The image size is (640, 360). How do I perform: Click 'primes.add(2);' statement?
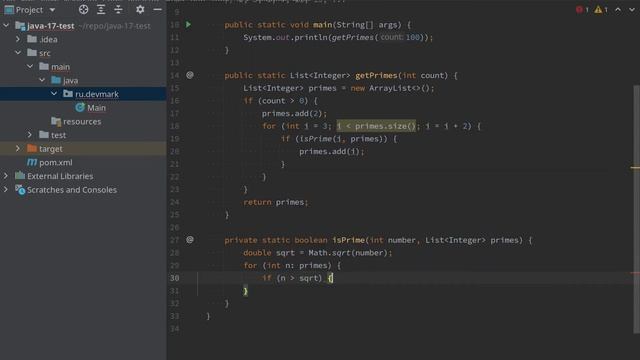pyautogui.click(x=294, y=113)
